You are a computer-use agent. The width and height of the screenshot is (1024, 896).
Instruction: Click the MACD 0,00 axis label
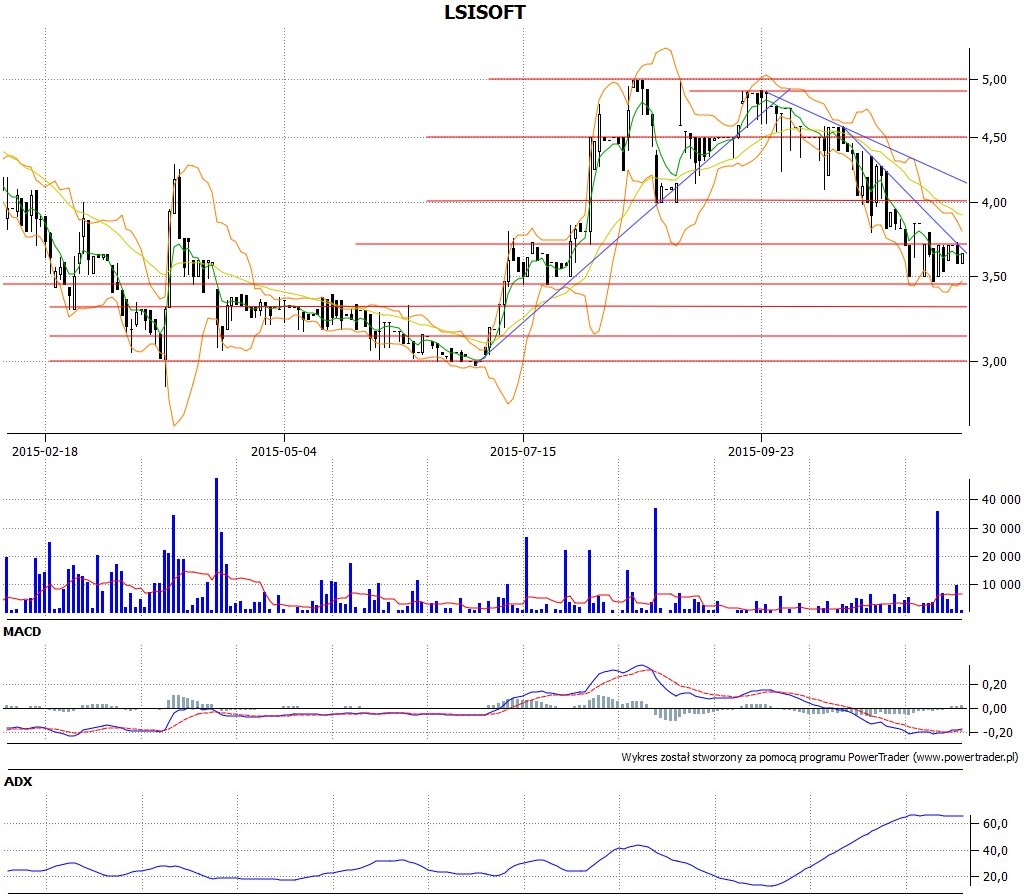point(994,709)
